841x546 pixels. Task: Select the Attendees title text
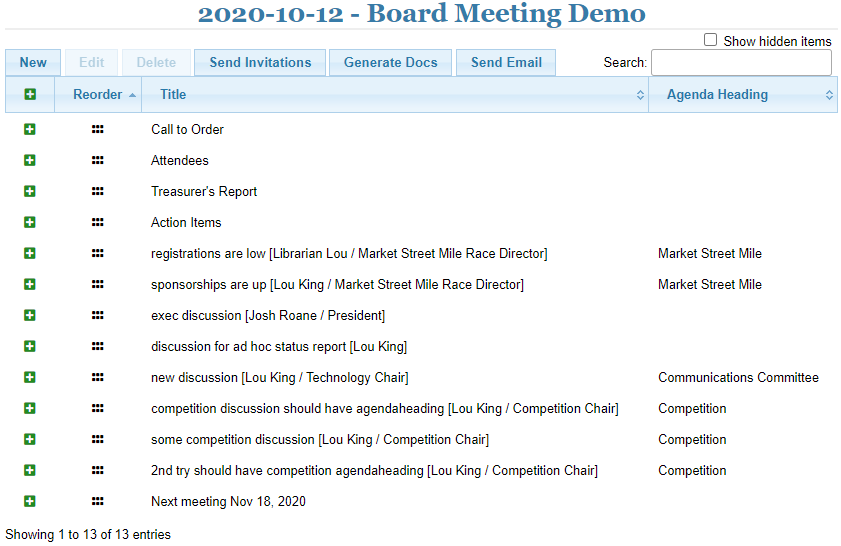(x=180, y=160)
